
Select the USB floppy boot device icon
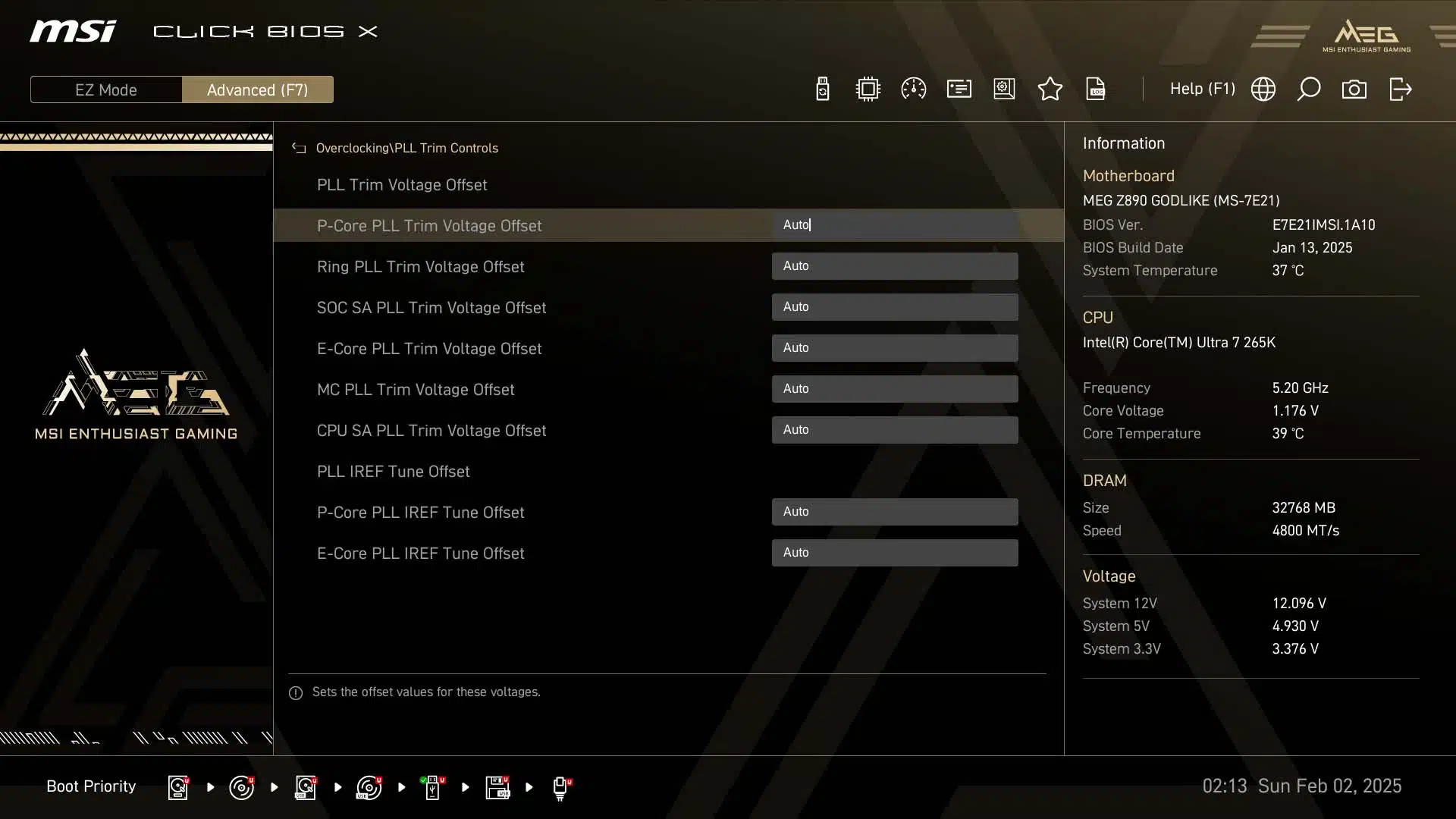point(497,787)
